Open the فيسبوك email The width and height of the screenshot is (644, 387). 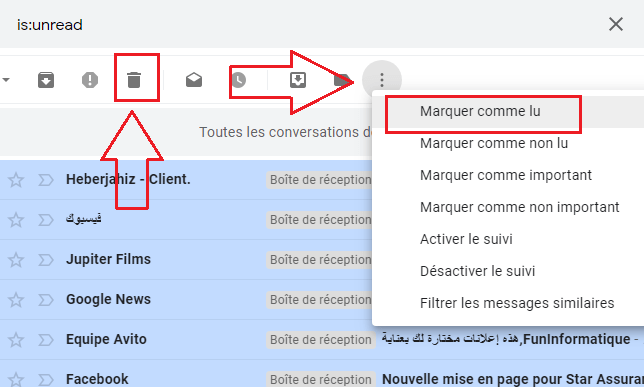83,219
